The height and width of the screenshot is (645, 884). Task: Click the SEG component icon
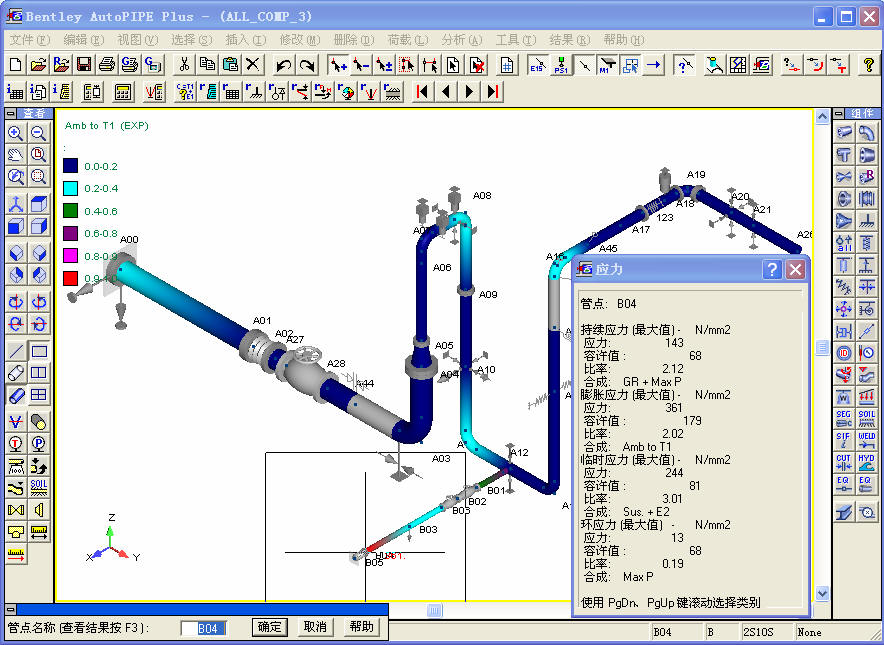(843, 418)
